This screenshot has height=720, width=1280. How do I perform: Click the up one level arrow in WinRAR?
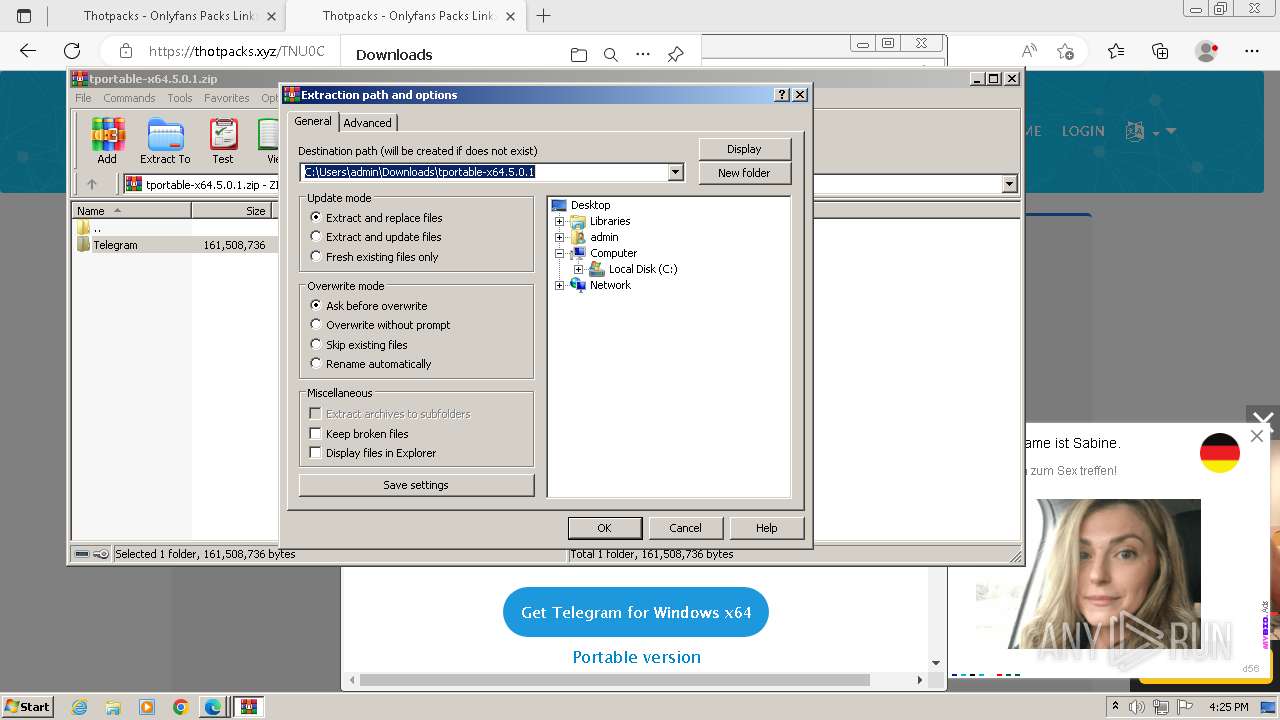(92, 184)
